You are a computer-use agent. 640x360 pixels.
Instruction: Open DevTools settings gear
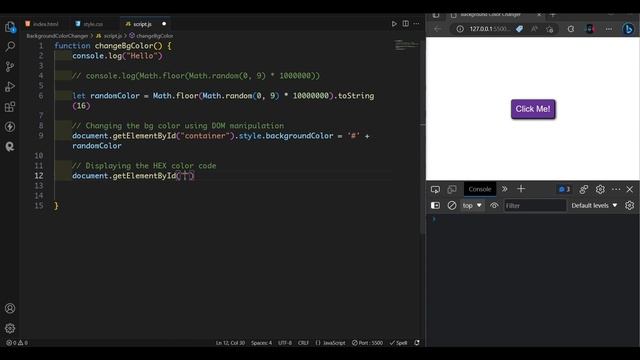click(600, 189)
